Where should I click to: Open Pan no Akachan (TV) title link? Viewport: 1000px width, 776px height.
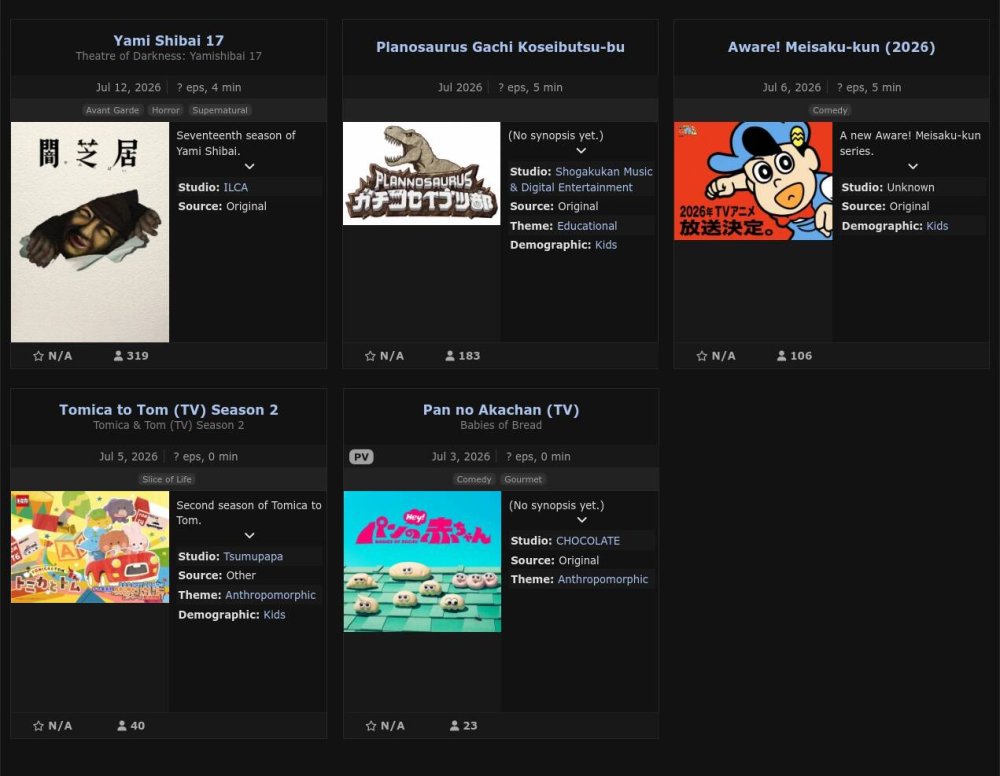(x=501, y=409)
